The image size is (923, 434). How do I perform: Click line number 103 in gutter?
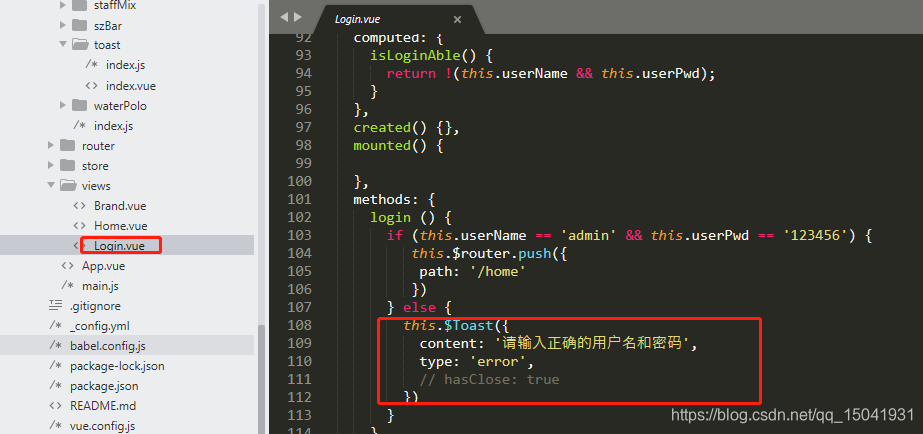click(x=299, y=236)
